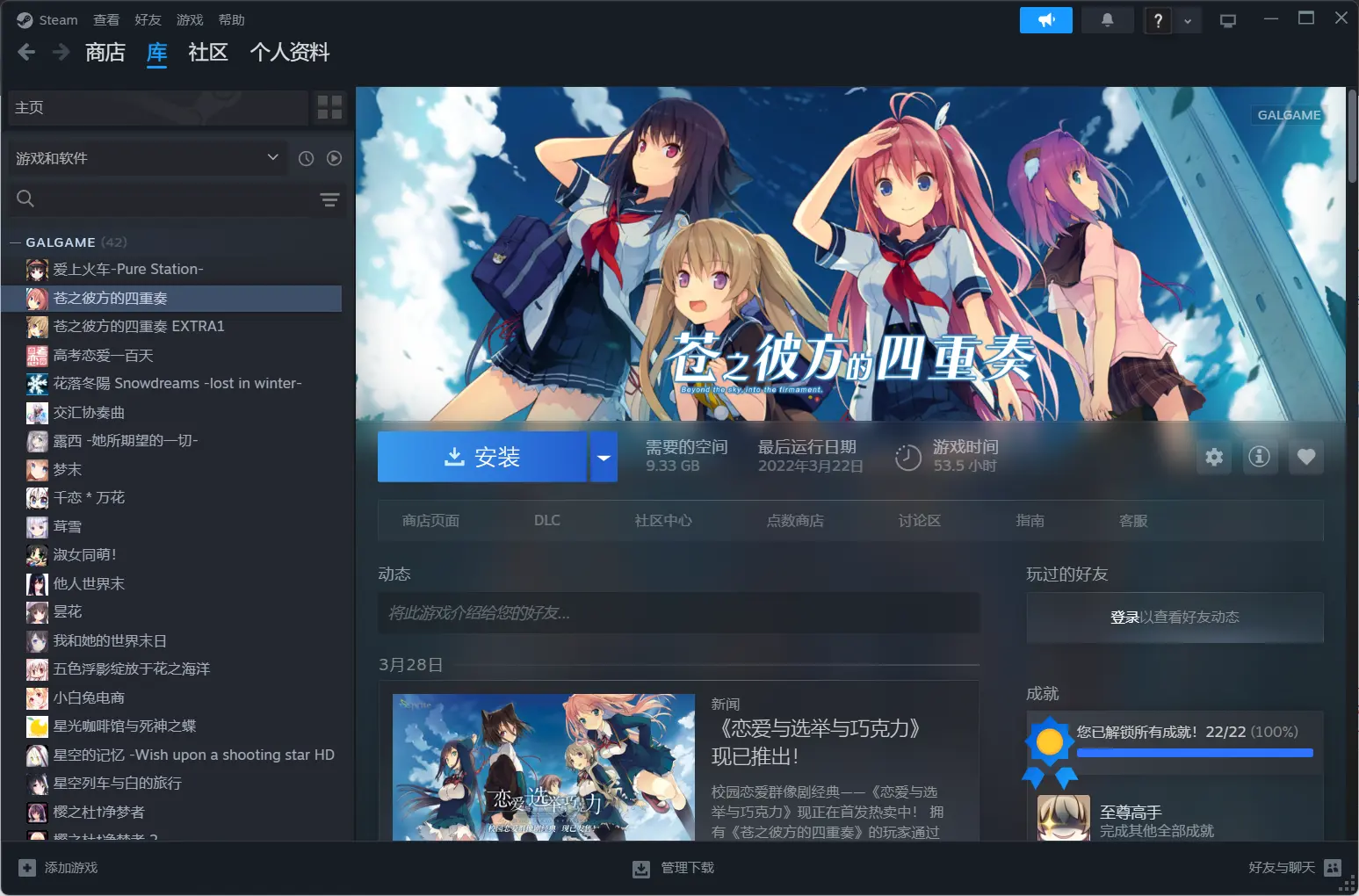Select 千恋＊万花 in the game list
The height and width of the screenshot is (896, 1359).
[89, 498]
